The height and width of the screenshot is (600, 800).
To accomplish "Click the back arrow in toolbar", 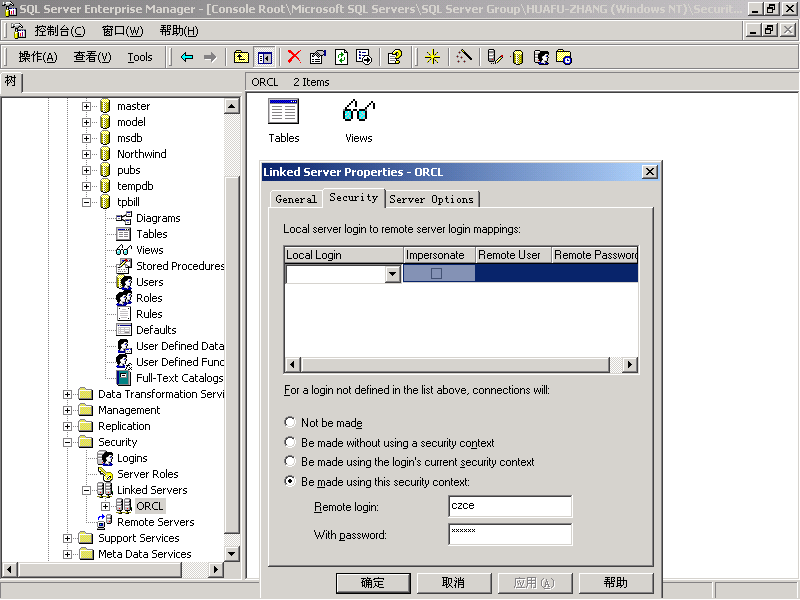I will click(187, 57).
